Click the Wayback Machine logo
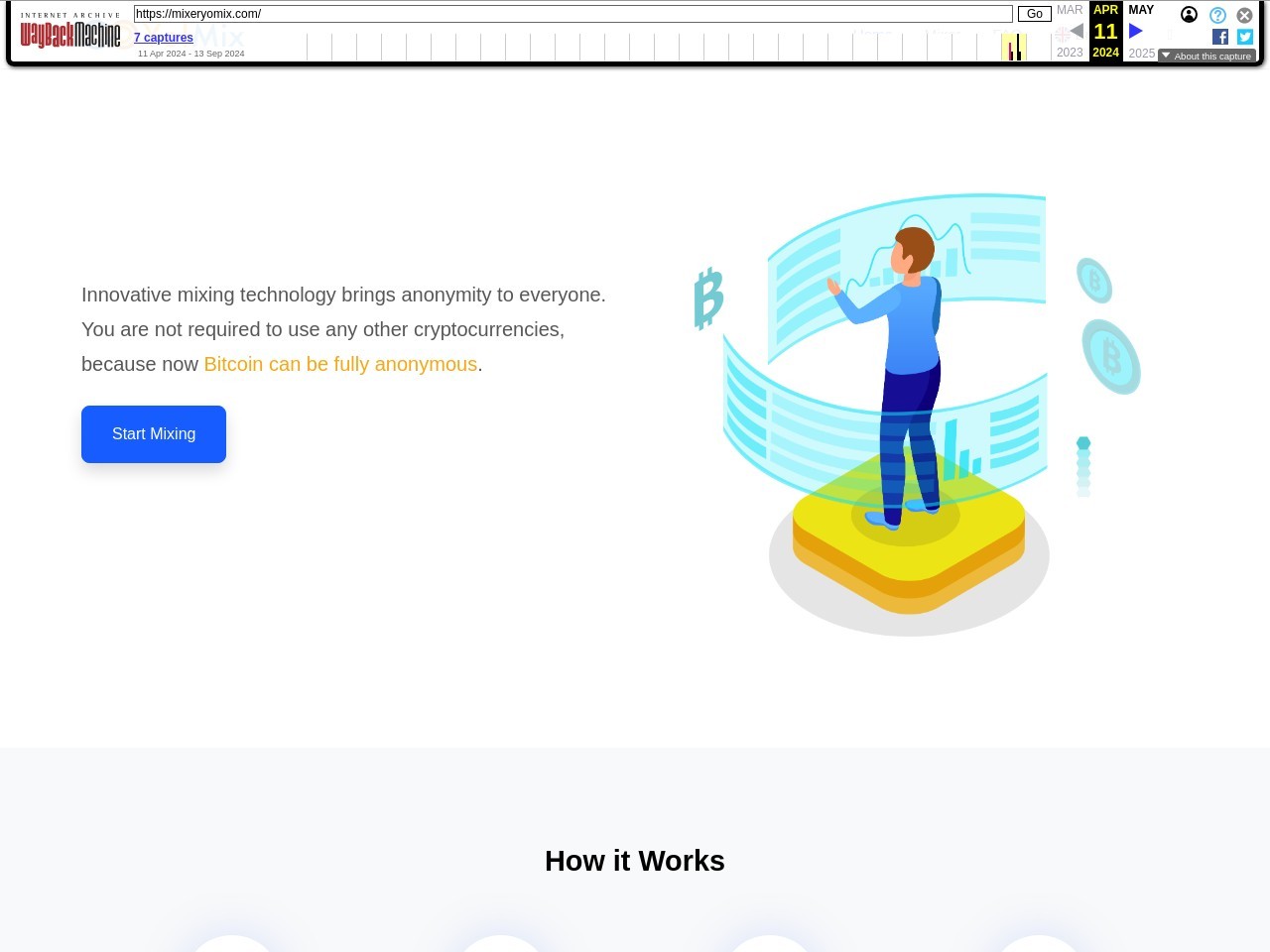 [x=70, y=35]
